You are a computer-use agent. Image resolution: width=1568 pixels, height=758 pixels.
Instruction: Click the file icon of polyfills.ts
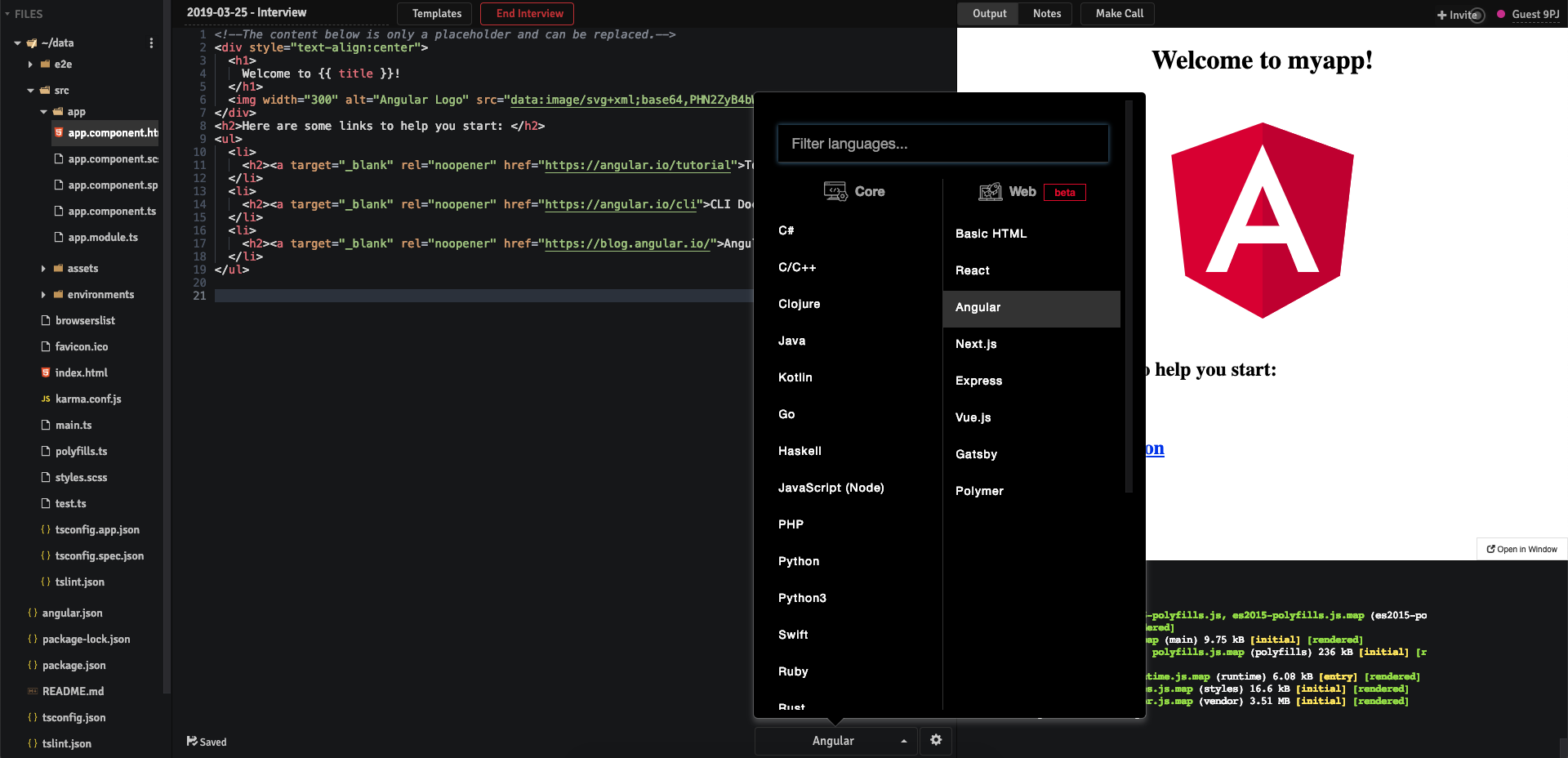point(46,451)
